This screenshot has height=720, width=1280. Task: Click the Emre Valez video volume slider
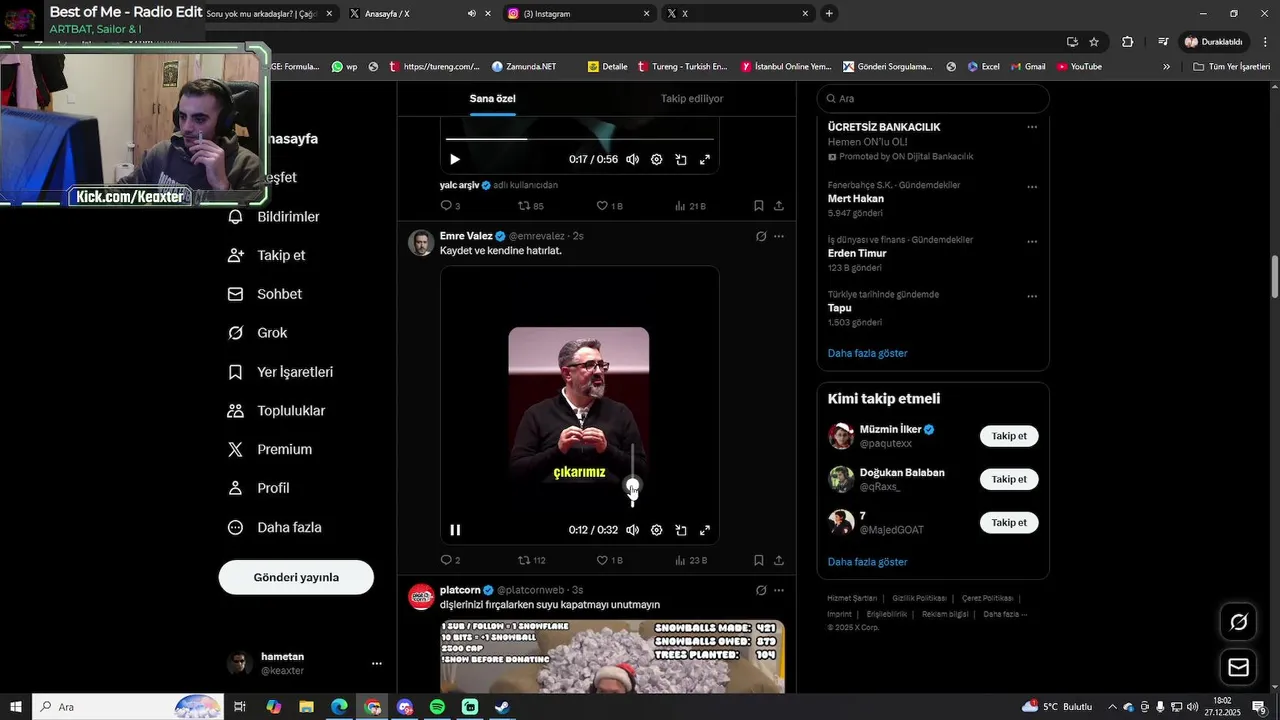[x=632, y=475]
